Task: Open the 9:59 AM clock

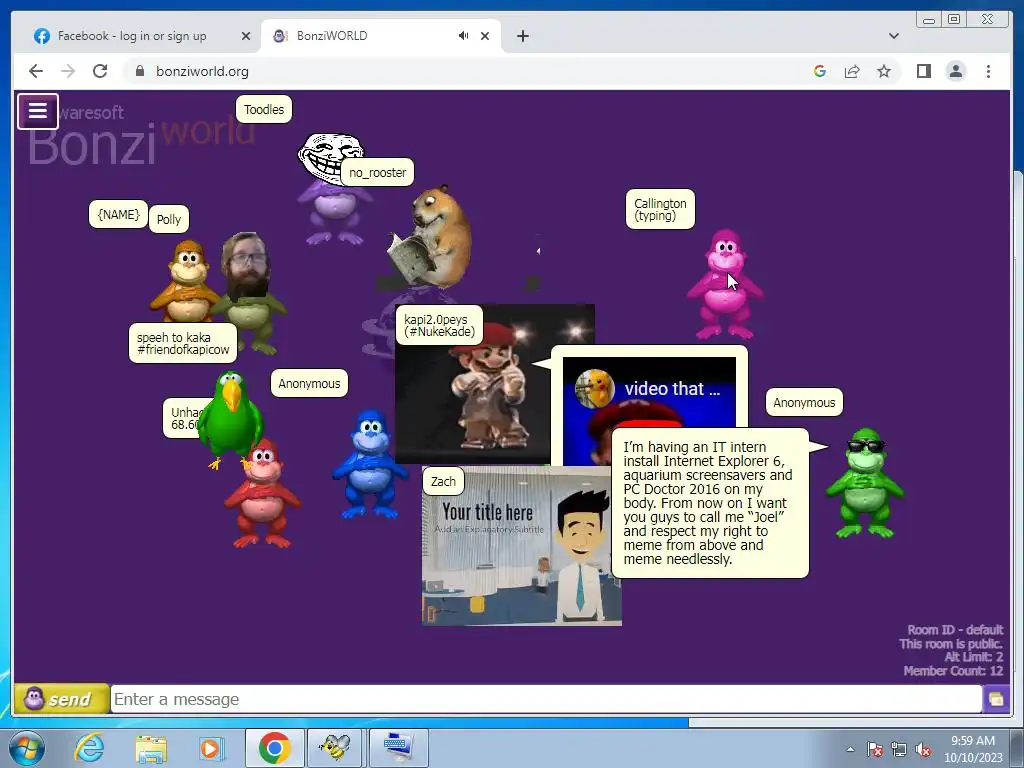Action: point(973,749)
